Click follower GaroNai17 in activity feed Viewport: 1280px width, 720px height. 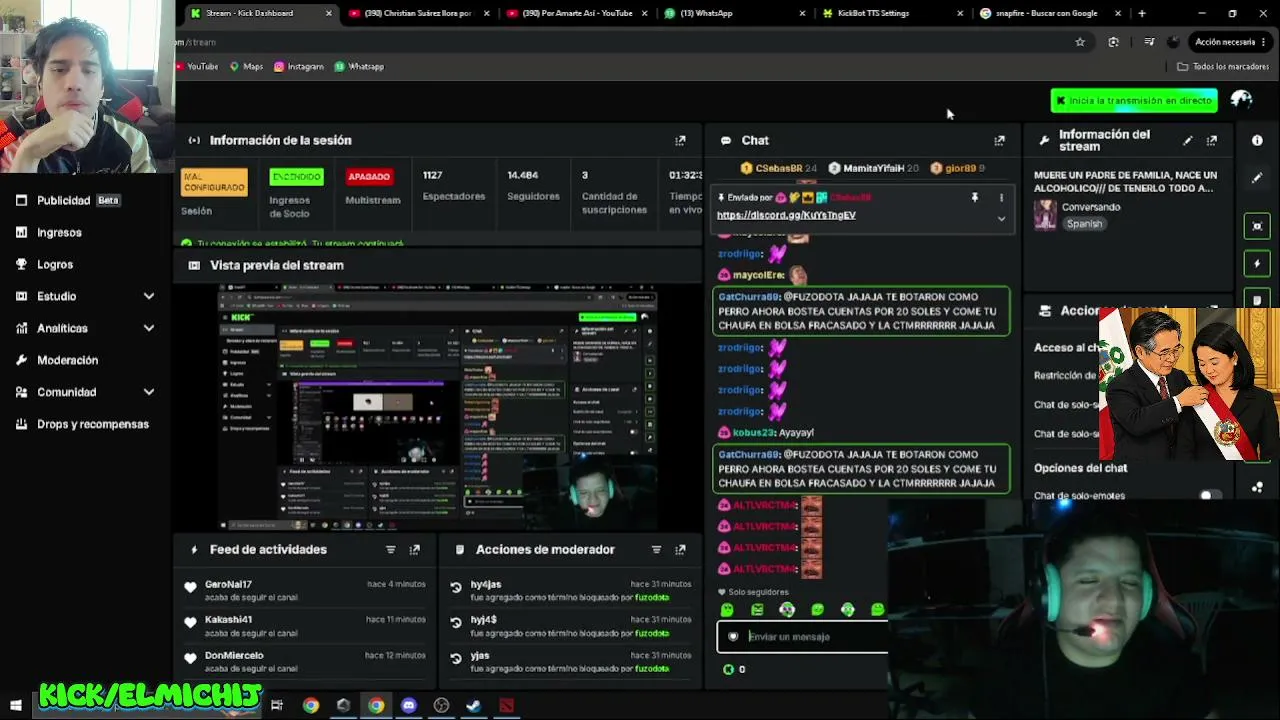228,584
